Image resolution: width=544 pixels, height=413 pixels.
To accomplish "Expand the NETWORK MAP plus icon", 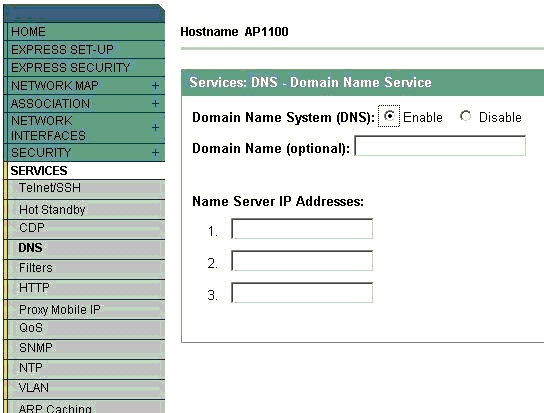I will pyautogui.click(x=155, y=85).
